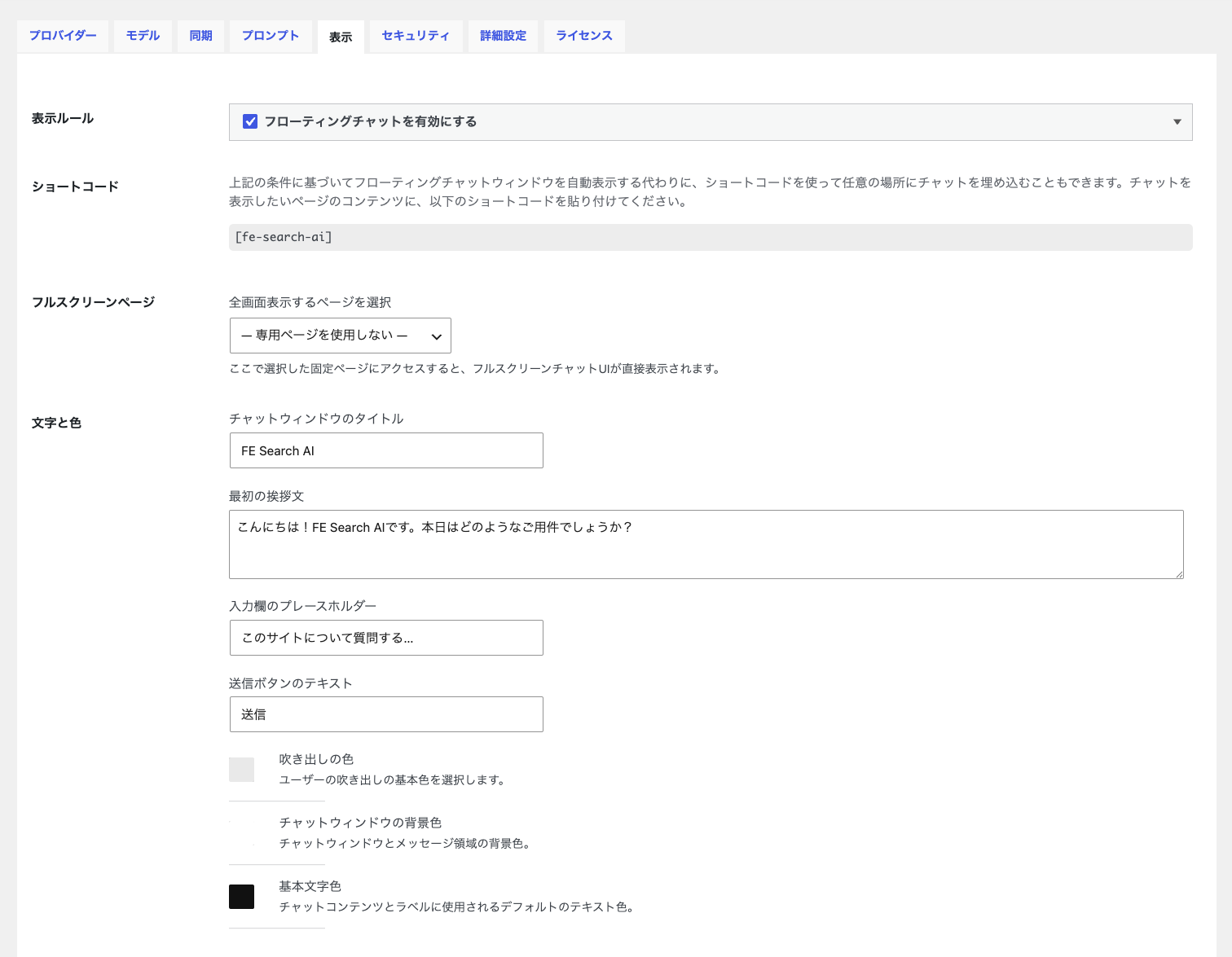The width and height of the screenshot is (1232, 957).
Task: Open the 専用ページを使用しない page dropdown
Action: [341, 336]
